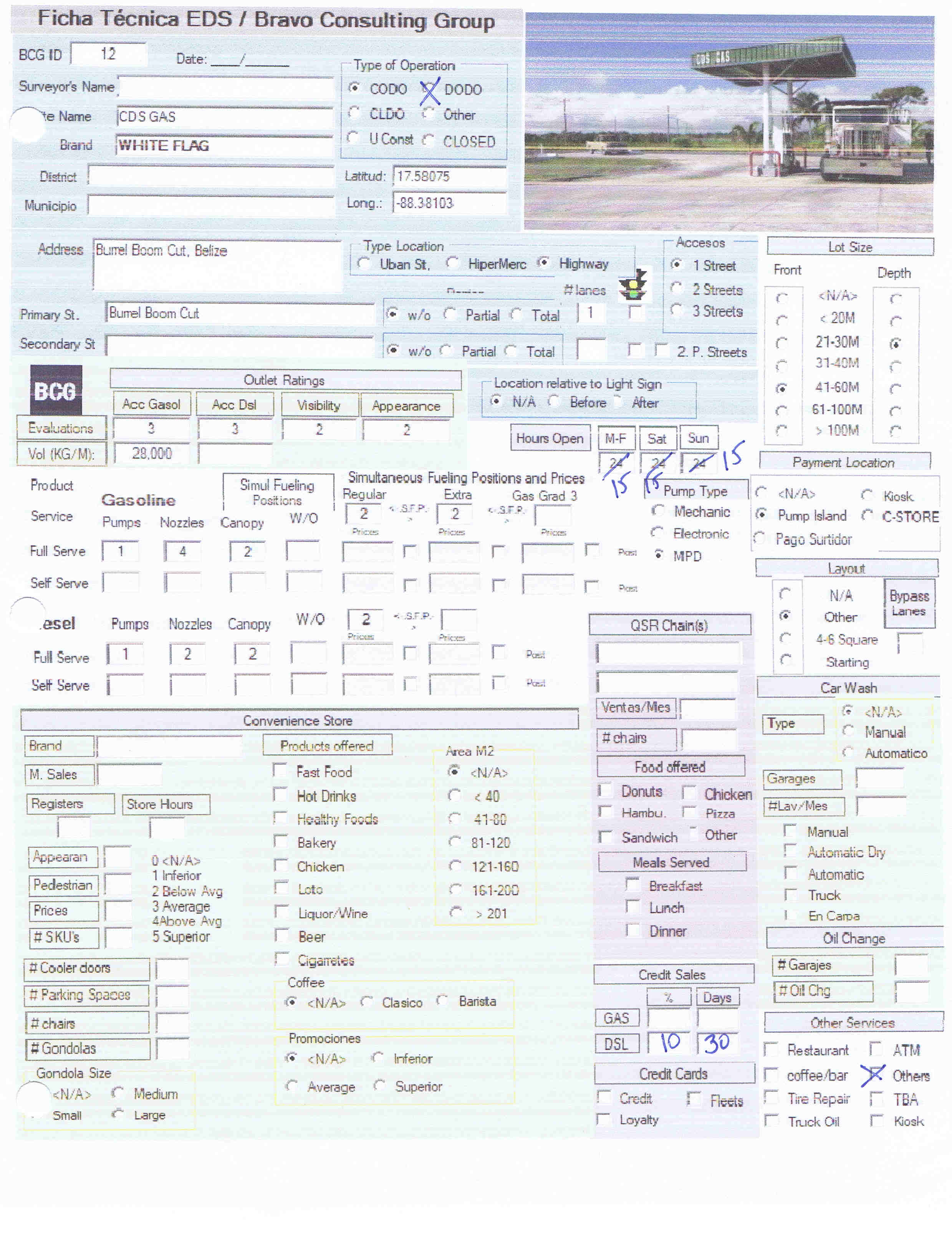Click the Evaluations button

61,428
